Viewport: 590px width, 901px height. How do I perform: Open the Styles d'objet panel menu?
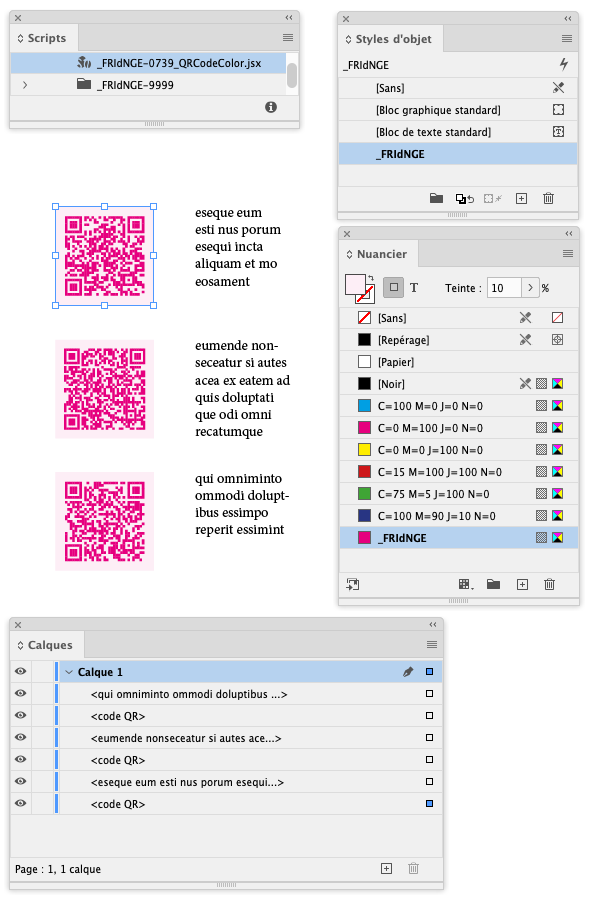tap(566, 39)
